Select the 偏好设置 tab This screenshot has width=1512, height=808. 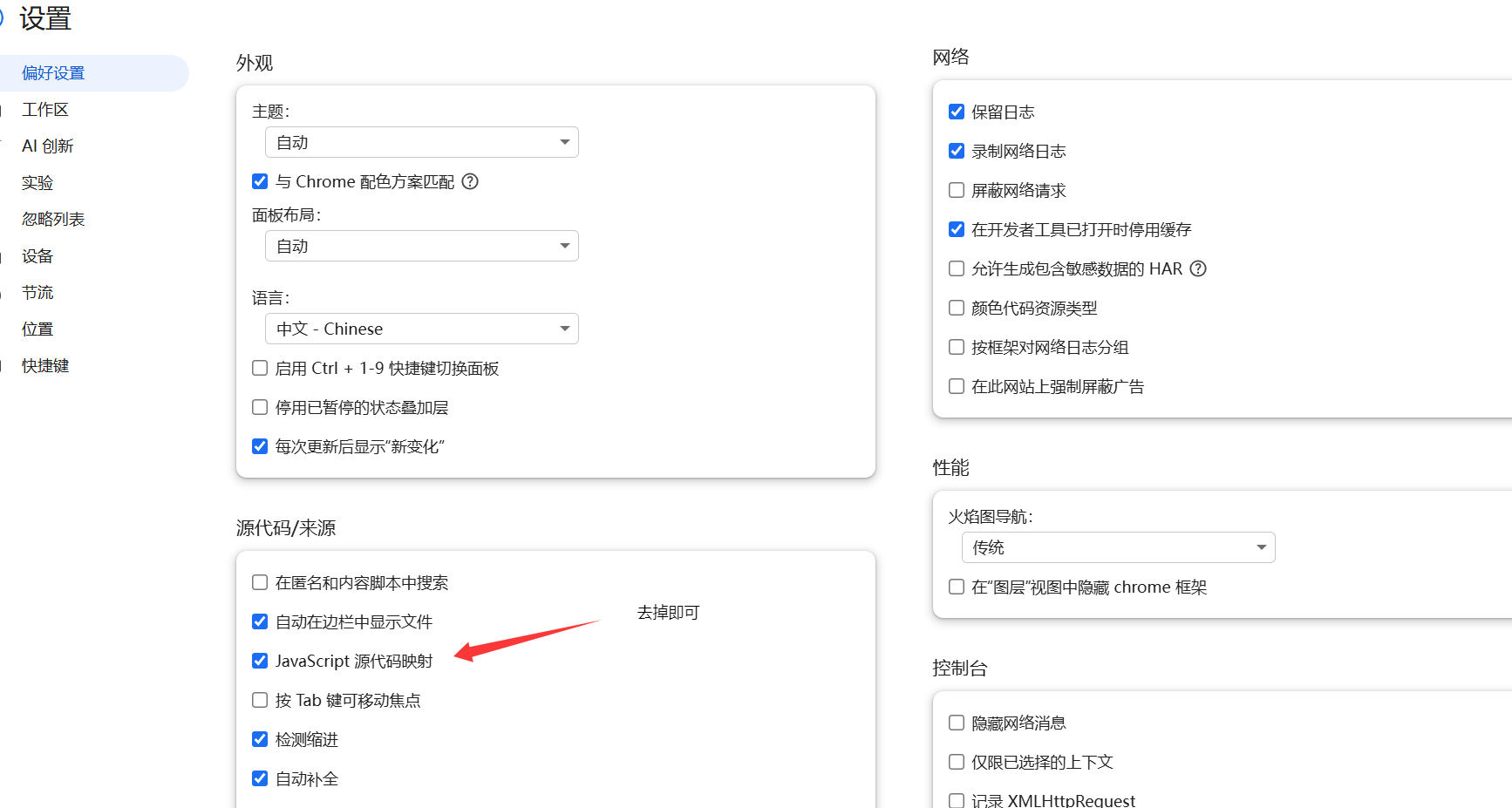tap(94, 73)
